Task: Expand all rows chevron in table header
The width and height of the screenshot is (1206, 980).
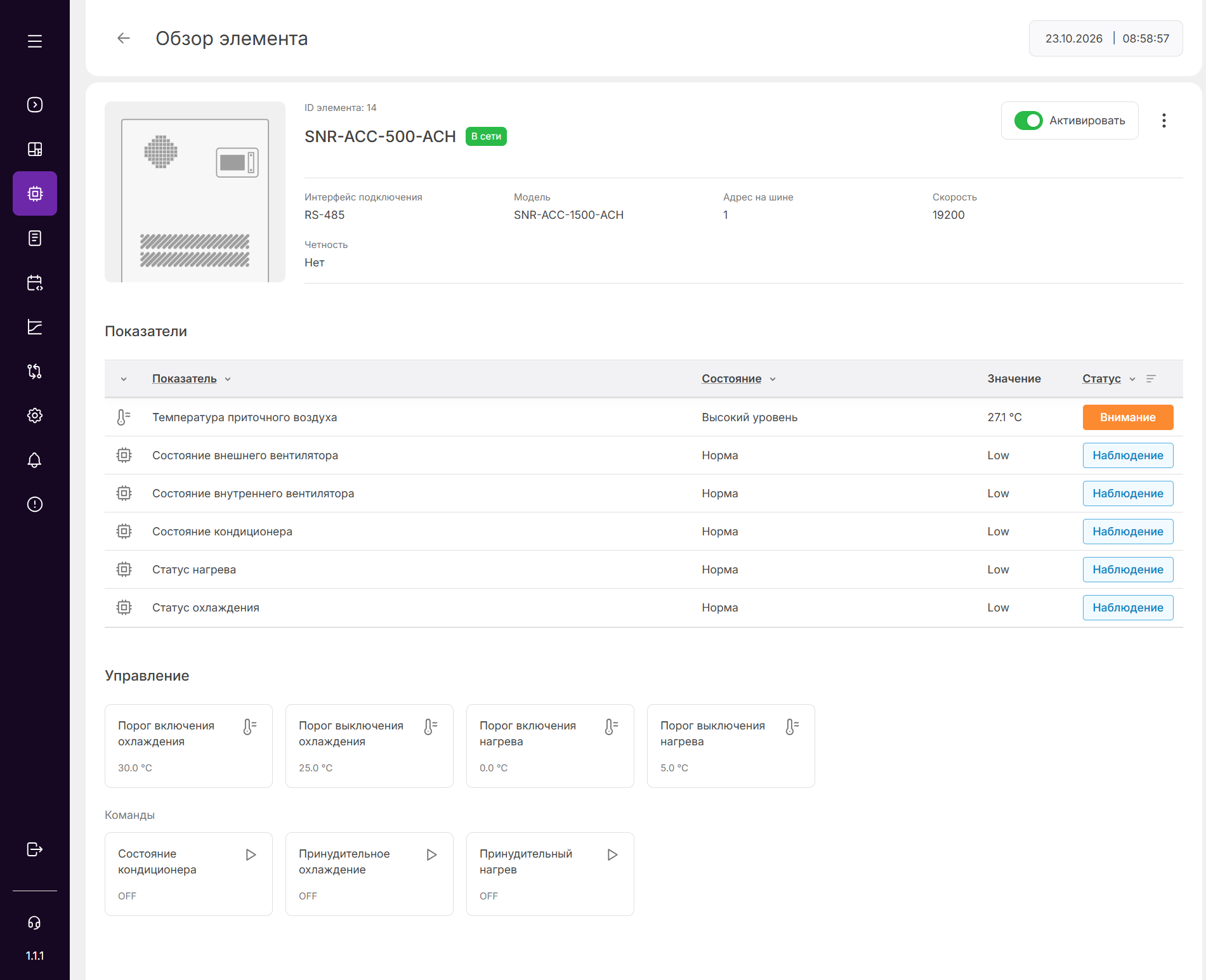Action: tap(124, 379)
